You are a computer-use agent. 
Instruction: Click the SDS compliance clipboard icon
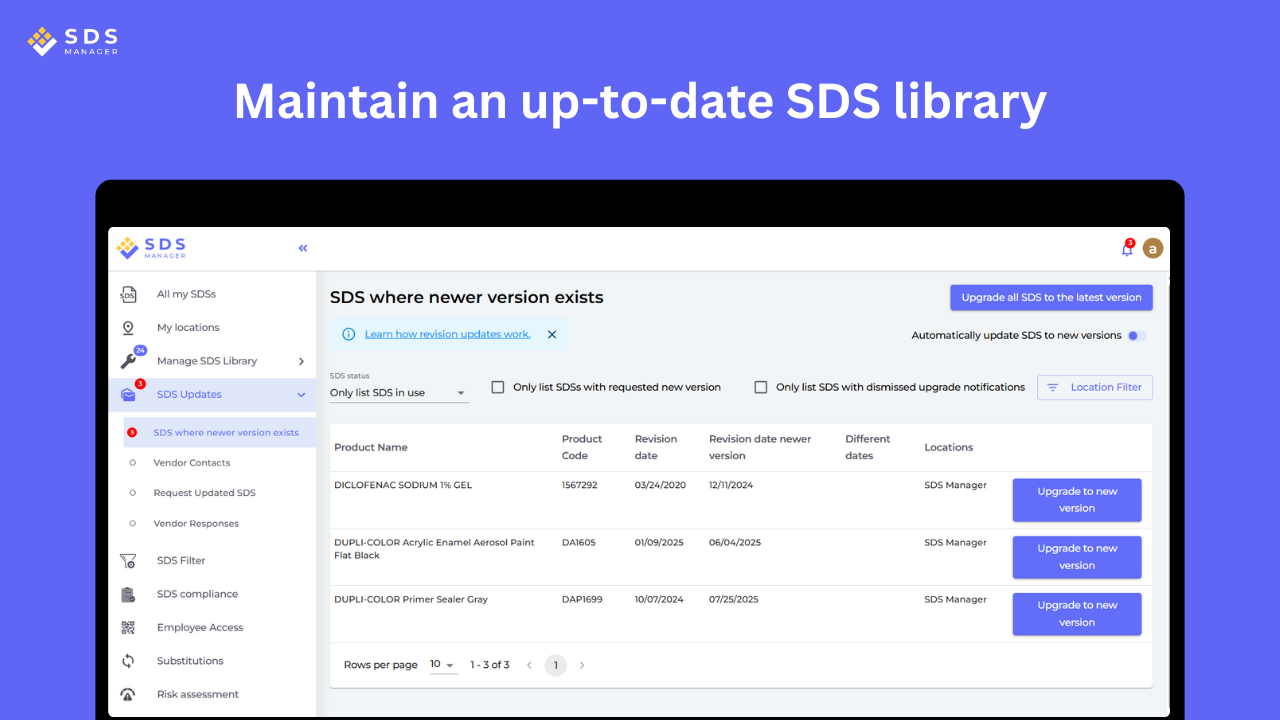pyautogui.click(x=128, y=594)
